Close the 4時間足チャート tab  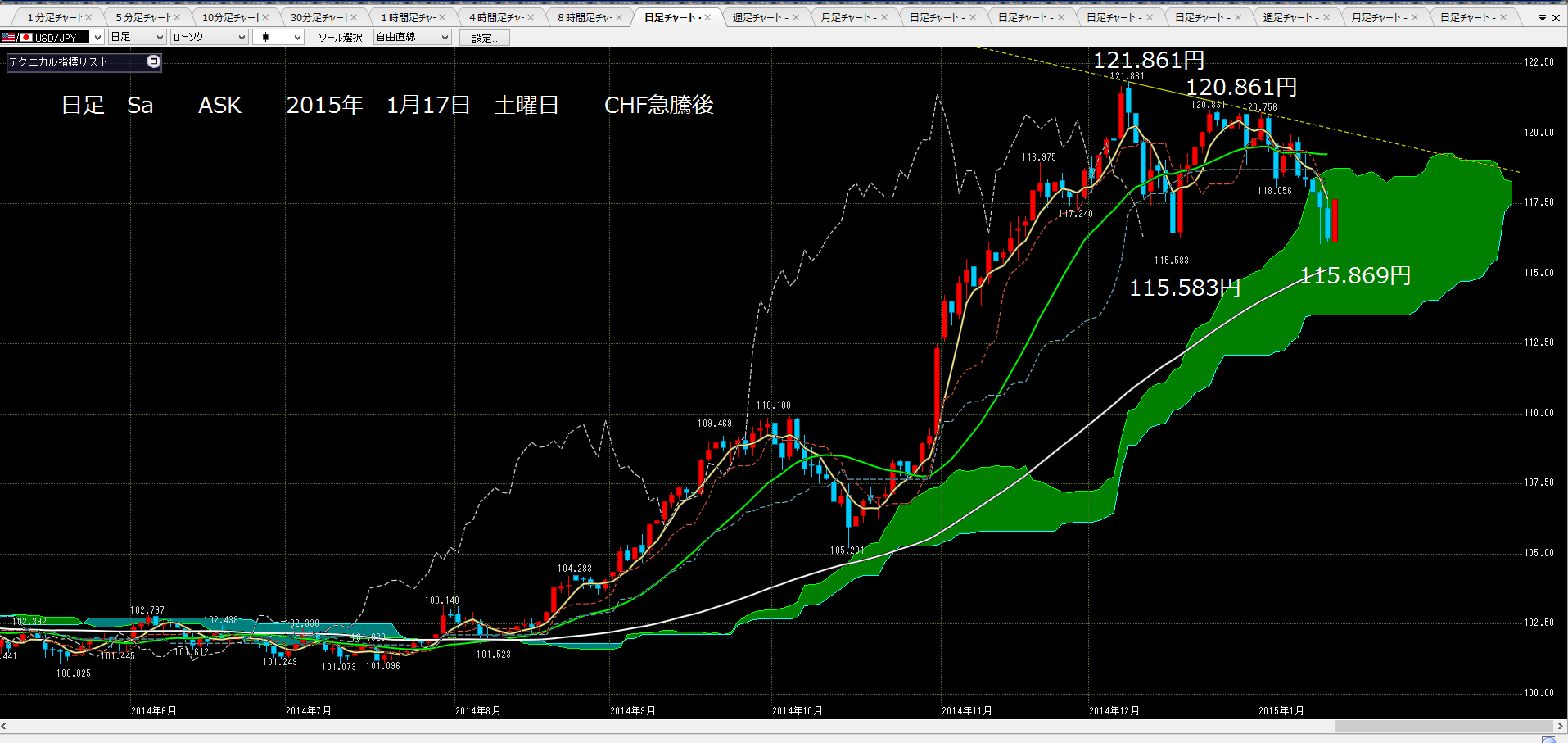[x=531, y=17]
